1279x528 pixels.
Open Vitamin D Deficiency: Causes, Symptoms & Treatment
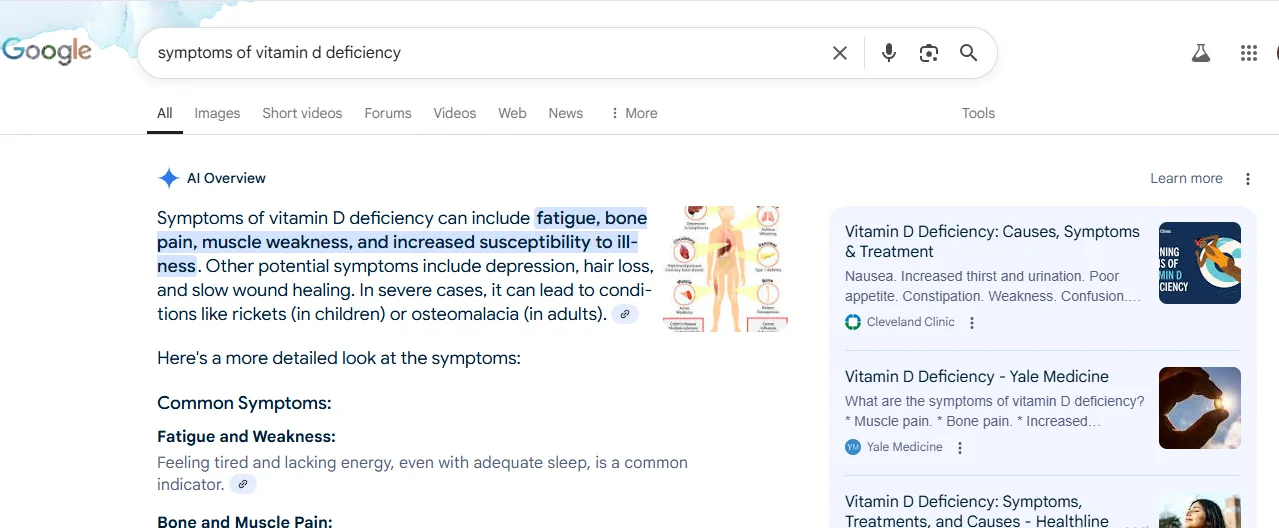(x=992, y=241)
